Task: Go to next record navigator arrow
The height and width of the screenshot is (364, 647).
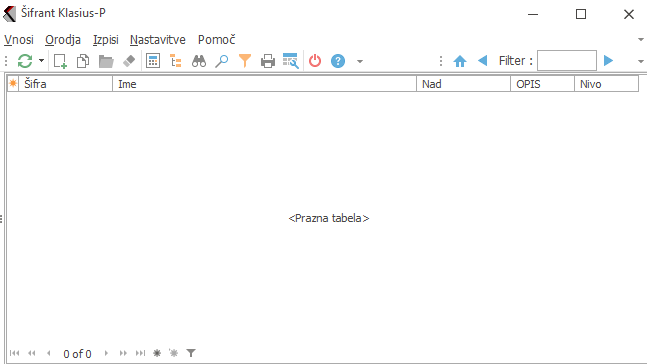Action: click(106, 353)
